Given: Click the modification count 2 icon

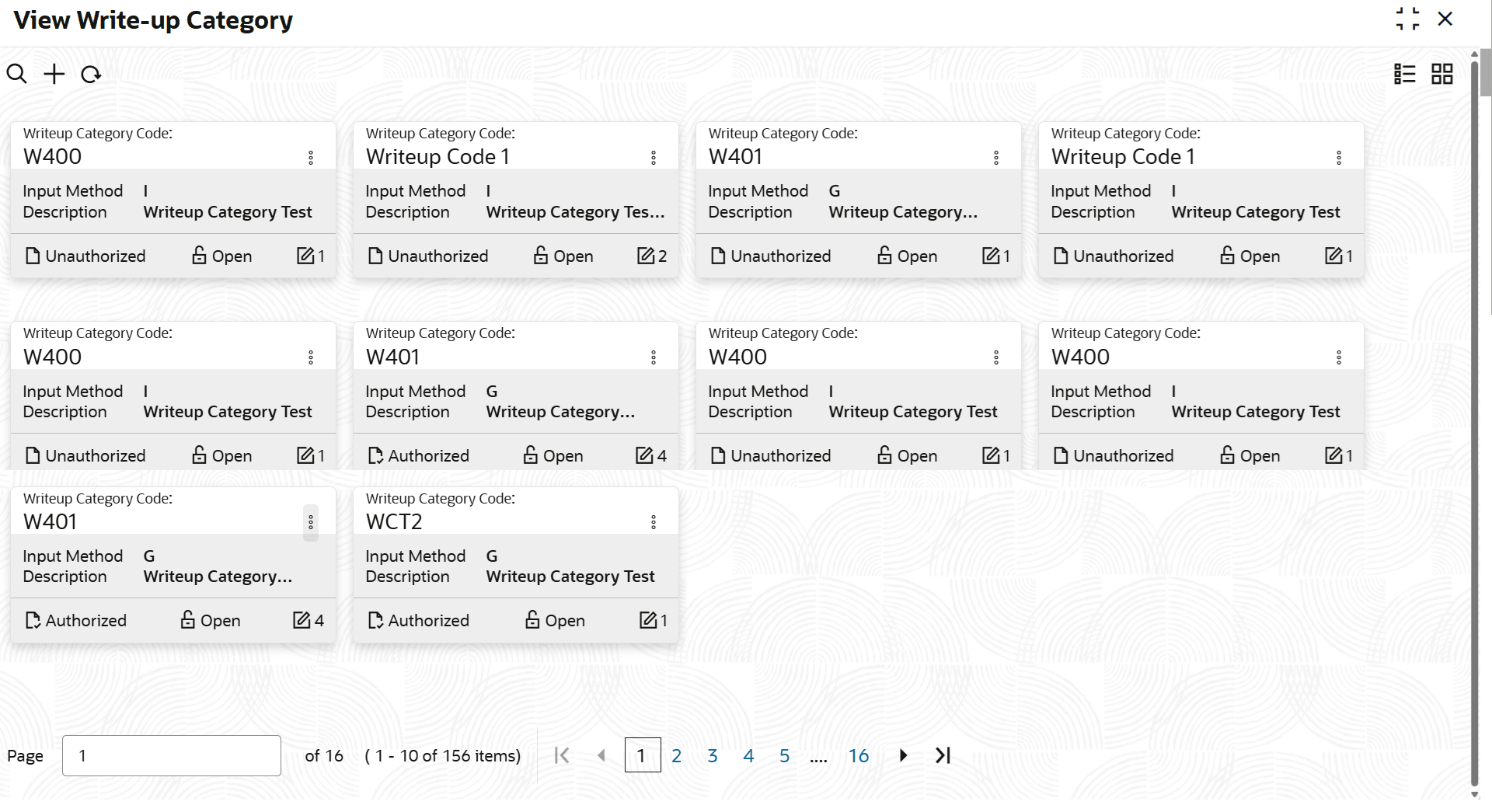Looking at the screenshot, I should coord(652,256).
